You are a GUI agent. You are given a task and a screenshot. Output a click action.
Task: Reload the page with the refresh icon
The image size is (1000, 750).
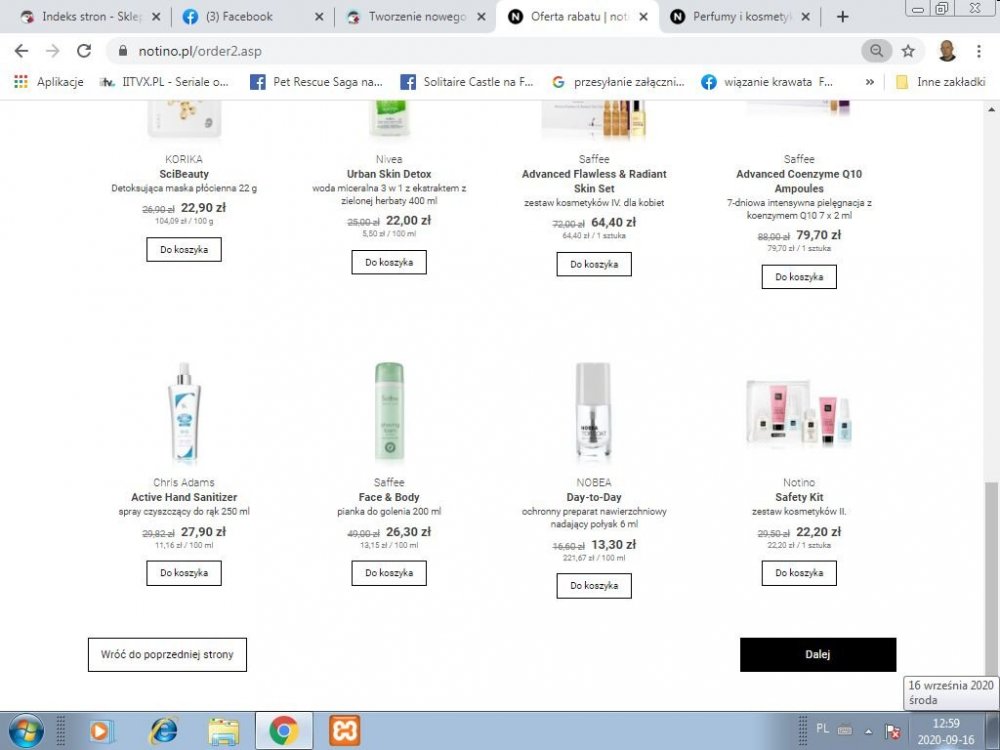pos(84,51)
